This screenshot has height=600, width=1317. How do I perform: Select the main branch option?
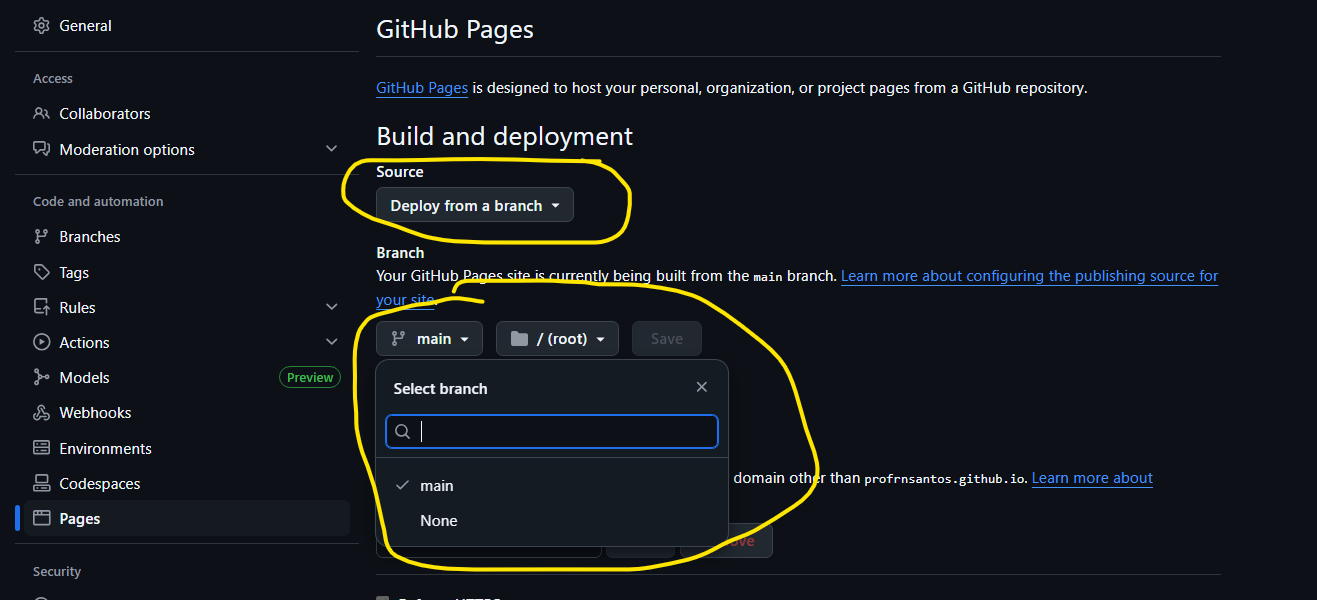point(437,486)
